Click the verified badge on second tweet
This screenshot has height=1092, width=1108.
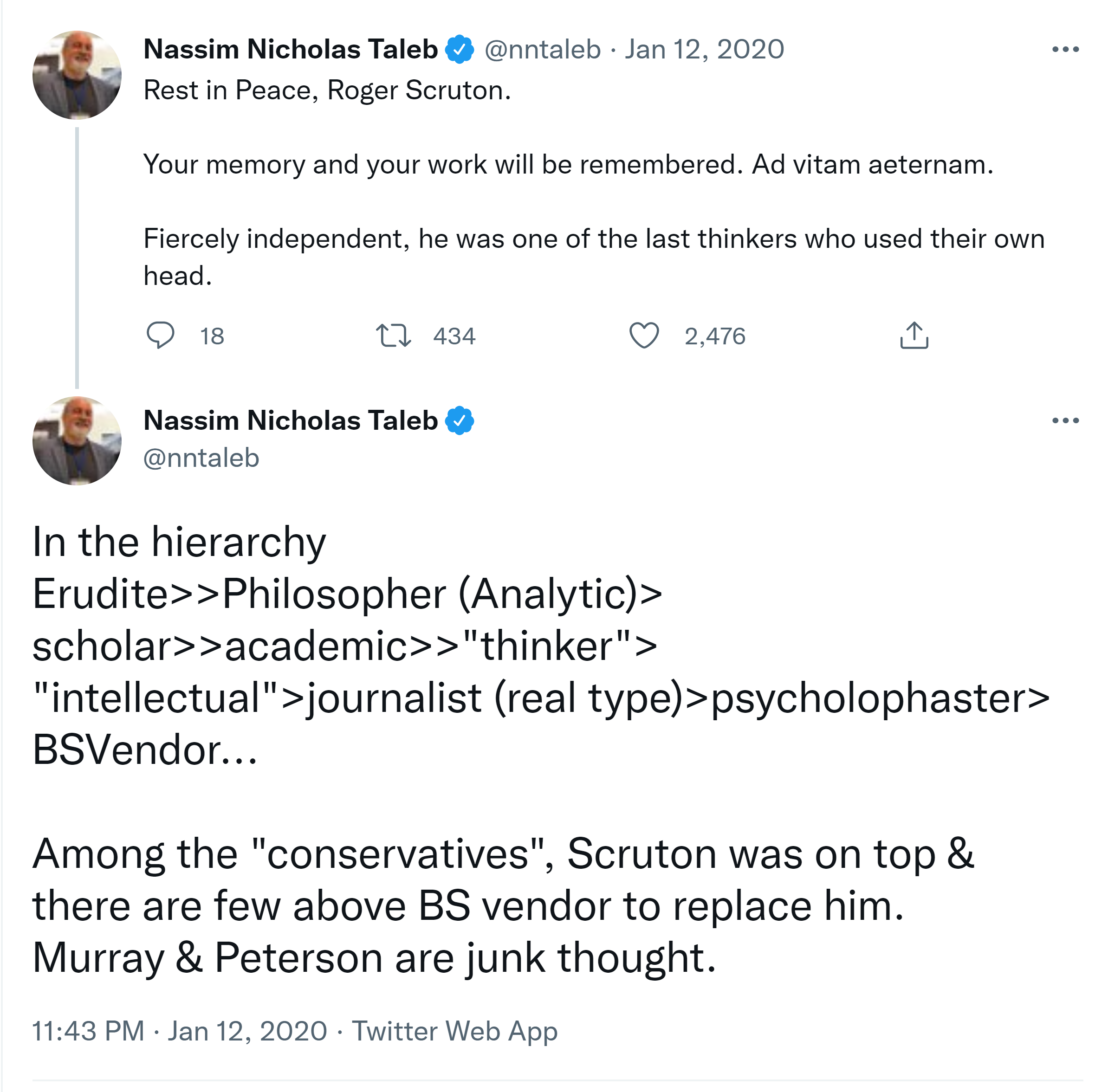click(460, 420)
